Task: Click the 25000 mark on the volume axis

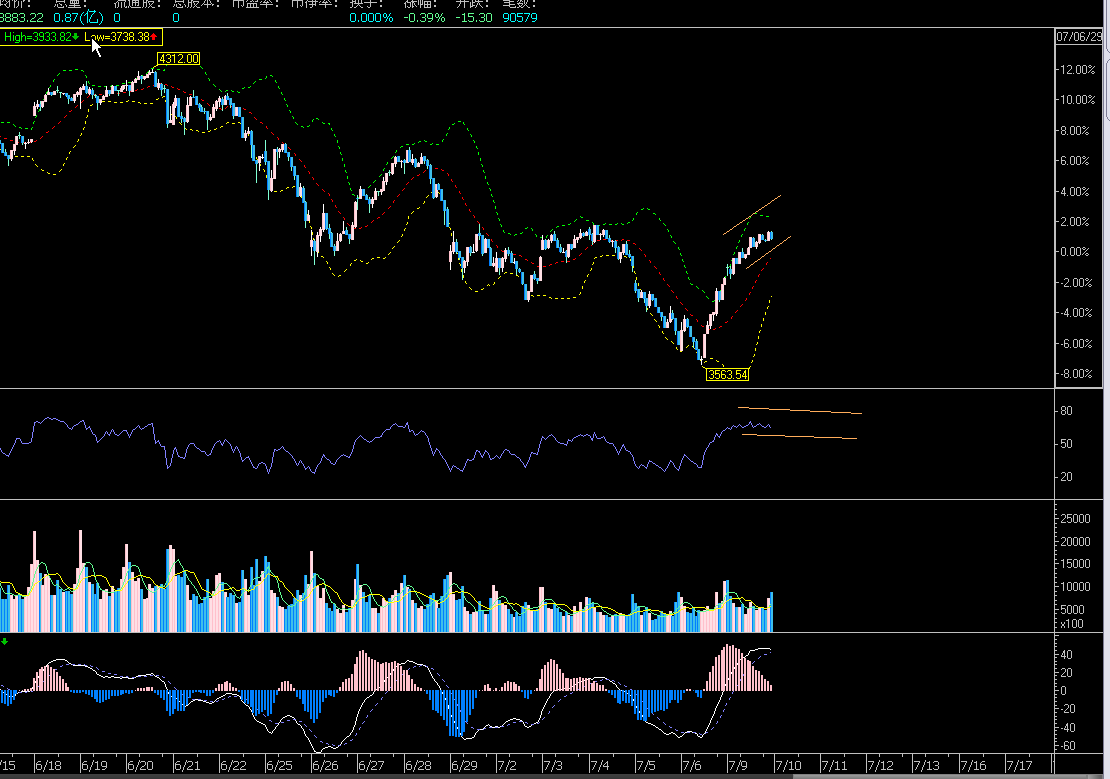Action: (1075, 518)
